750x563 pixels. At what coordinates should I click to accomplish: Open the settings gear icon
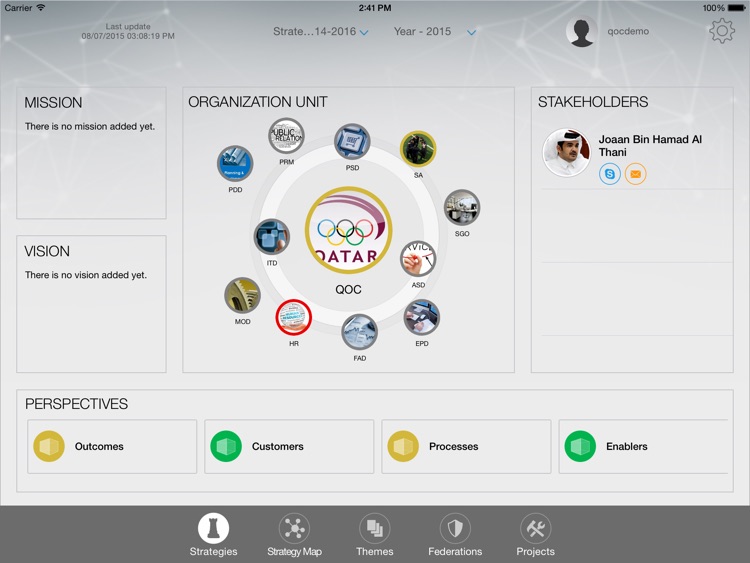point(721,32)
